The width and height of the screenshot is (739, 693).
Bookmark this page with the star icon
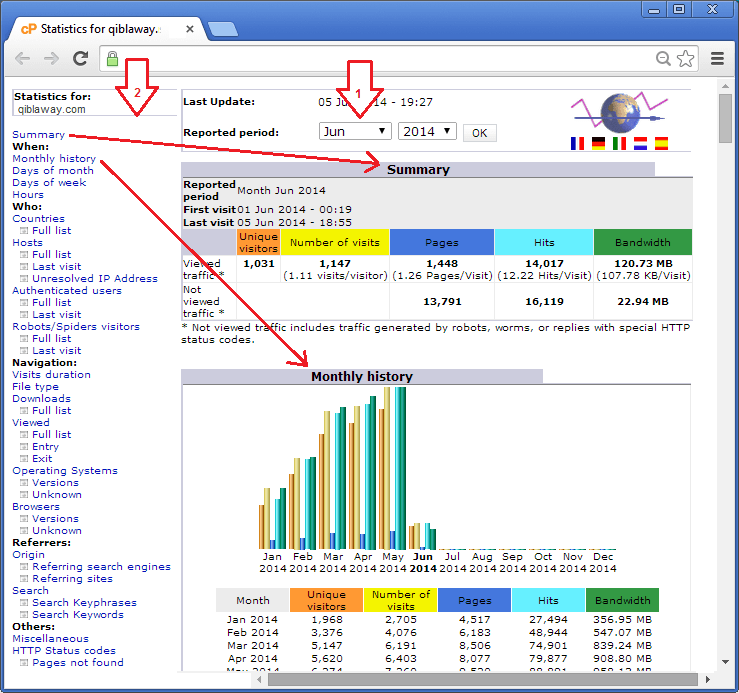[685, 59]
